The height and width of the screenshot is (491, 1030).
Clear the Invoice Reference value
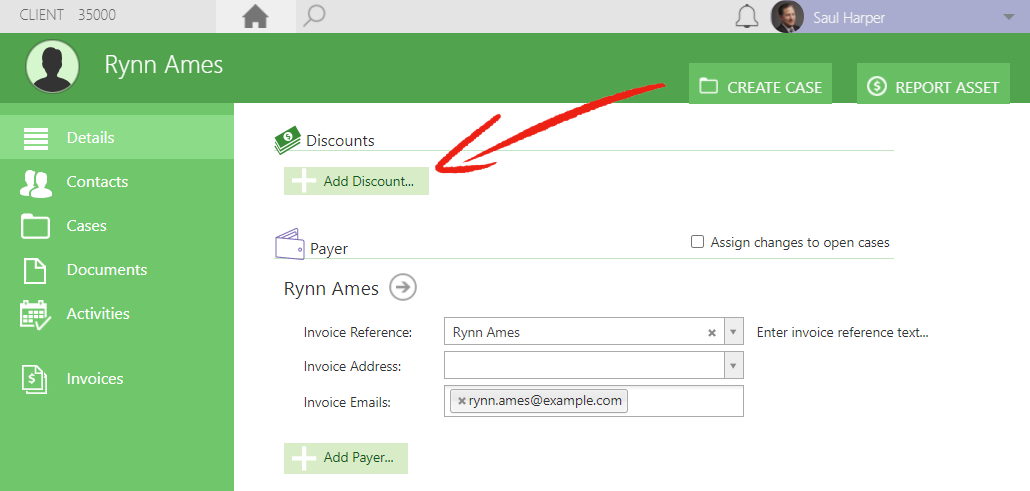(x=711, y=333)
